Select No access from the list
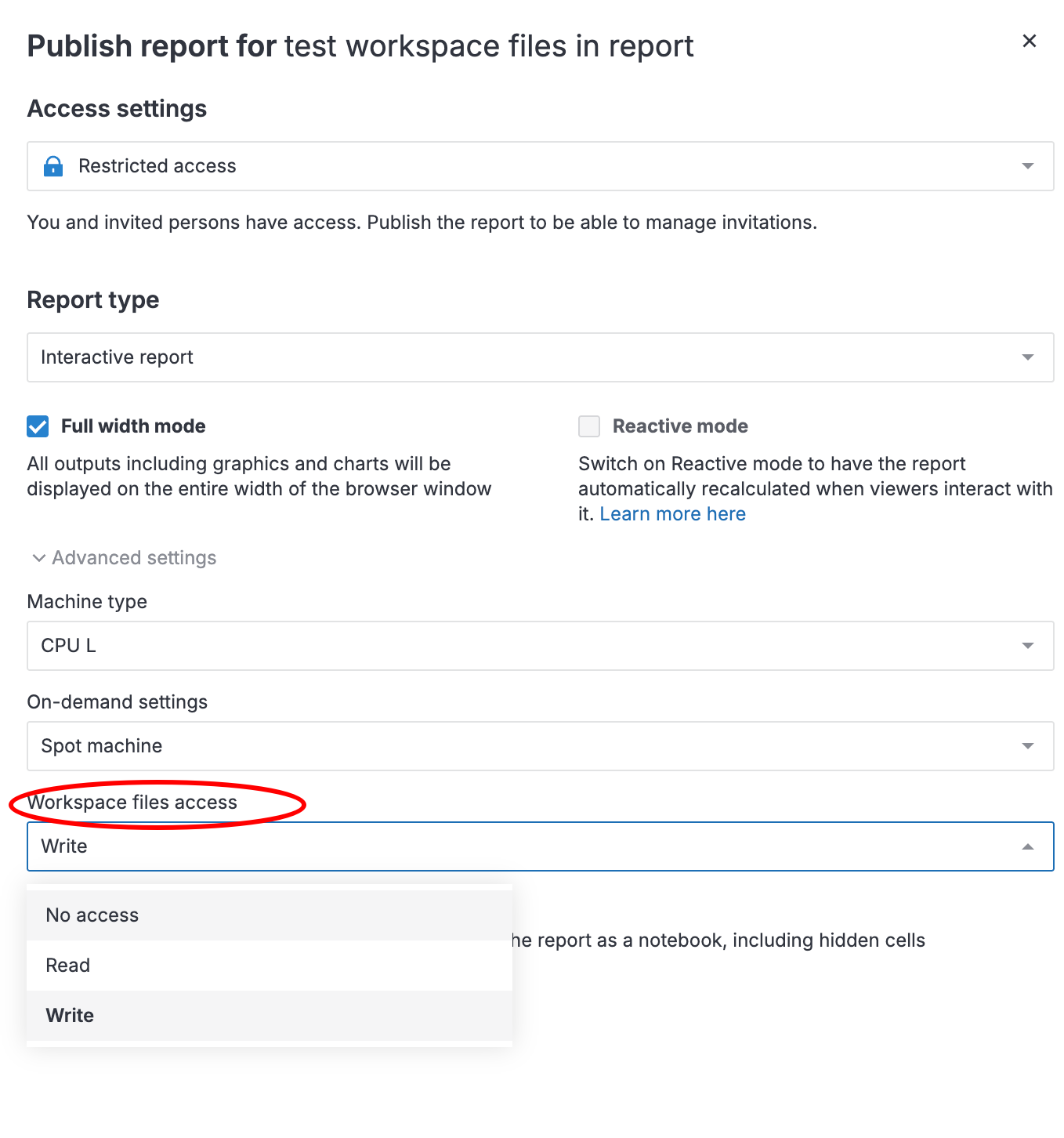 tap(92, 915)
